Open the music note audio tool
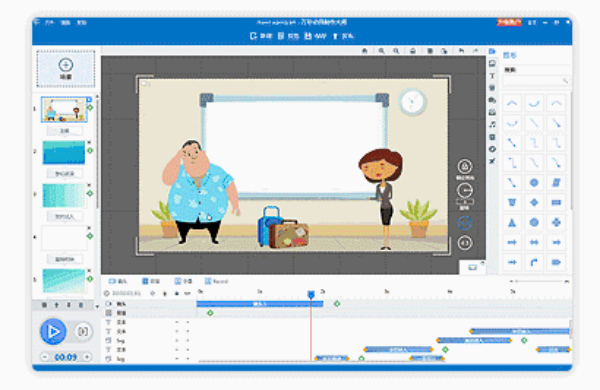The width and height of the screenshot is (600, 390). [492, 124]
